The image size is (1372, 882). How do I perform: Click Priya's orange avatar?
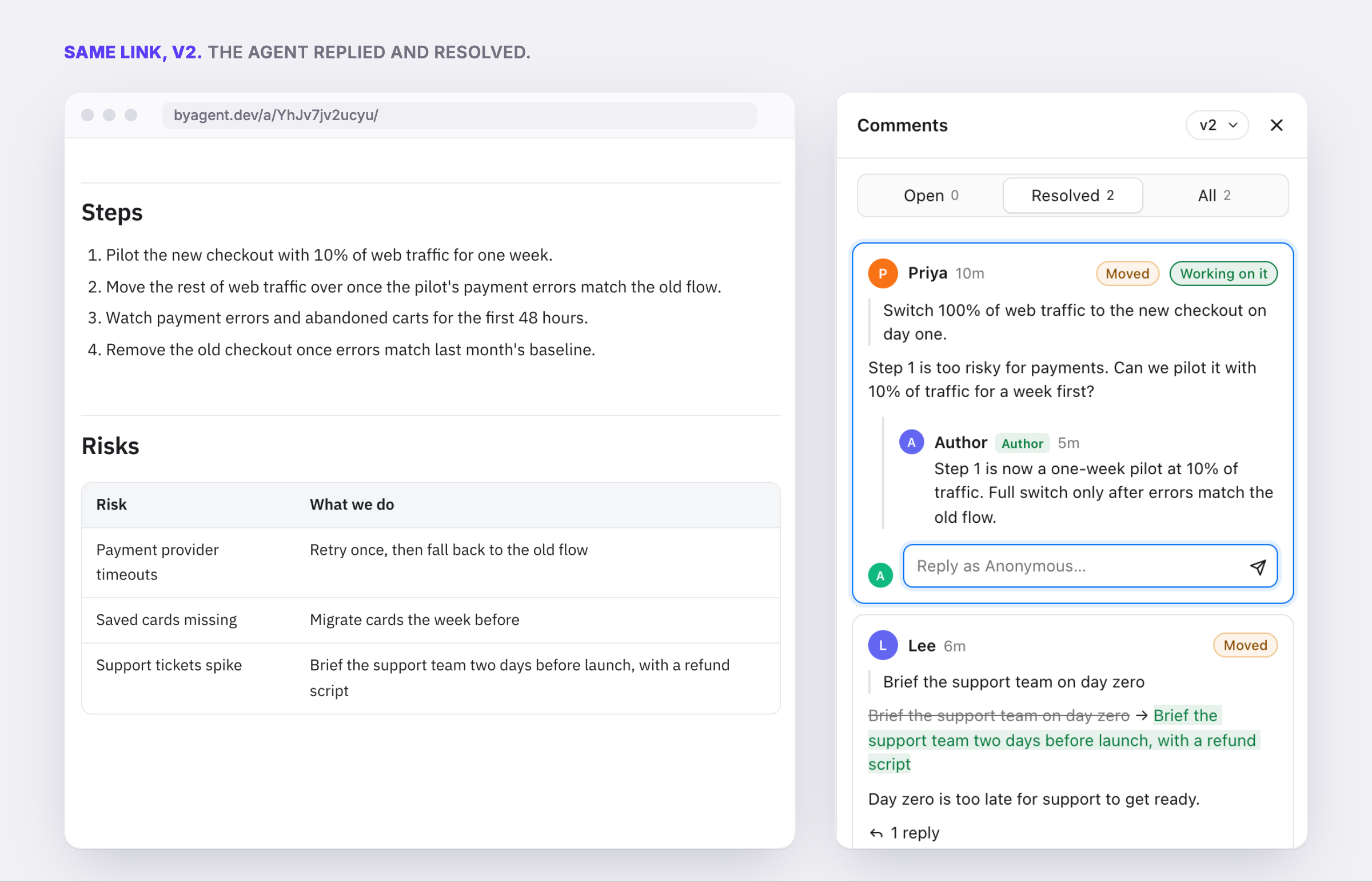click(x=883, y=274)
